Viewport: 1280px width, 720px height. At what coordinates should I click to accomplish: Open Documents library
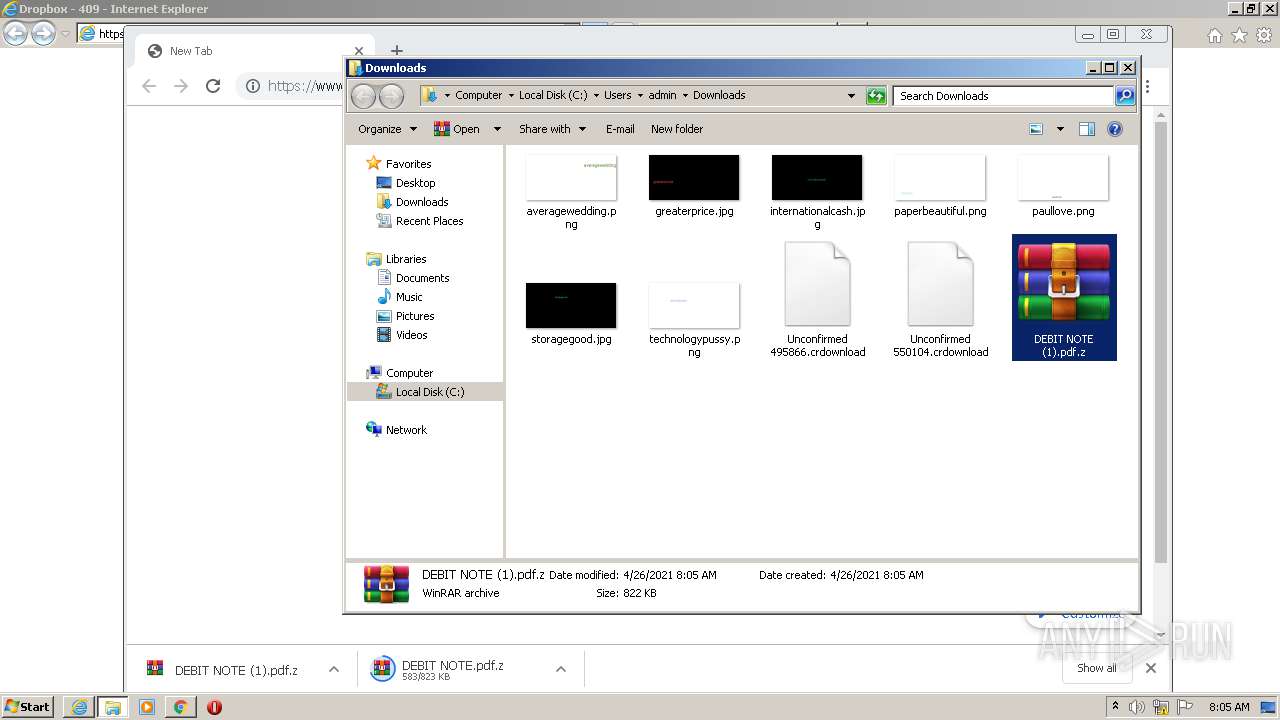(422, 278)
